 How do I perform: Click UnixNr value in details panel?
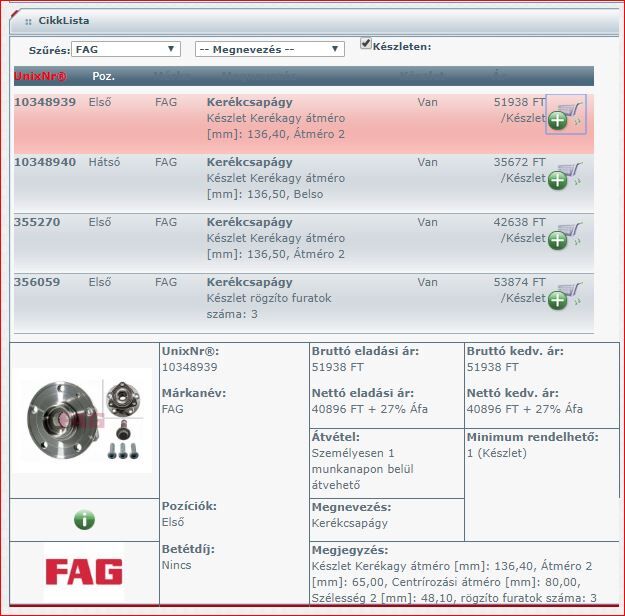click(190, 367)
